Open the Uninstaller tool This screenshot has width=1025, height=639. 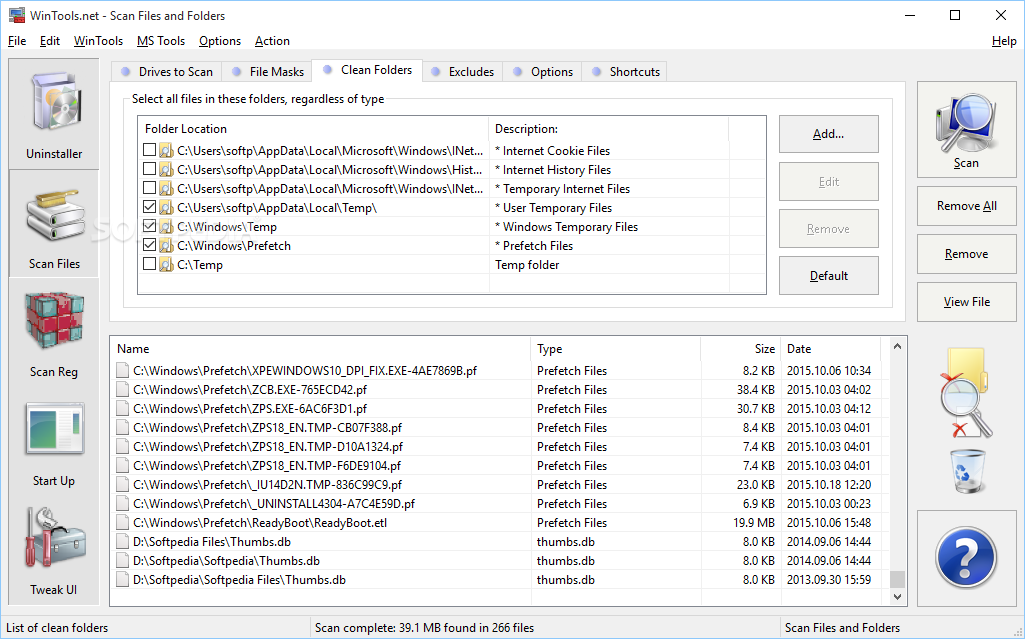[x=54, y=114]
